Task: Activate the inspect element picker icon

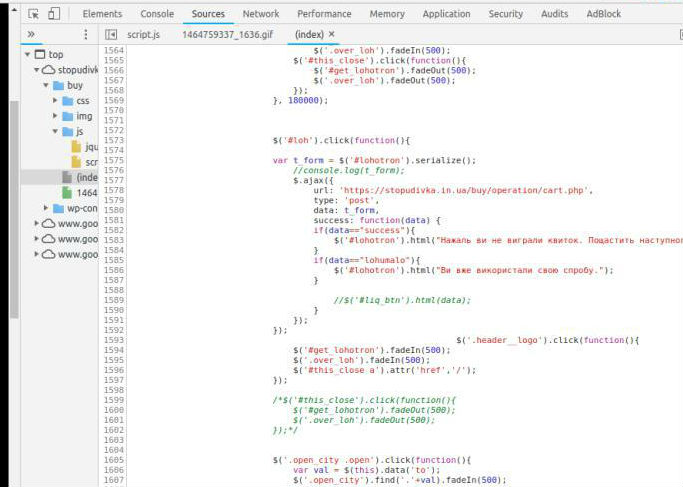Action: coord(33,14)
